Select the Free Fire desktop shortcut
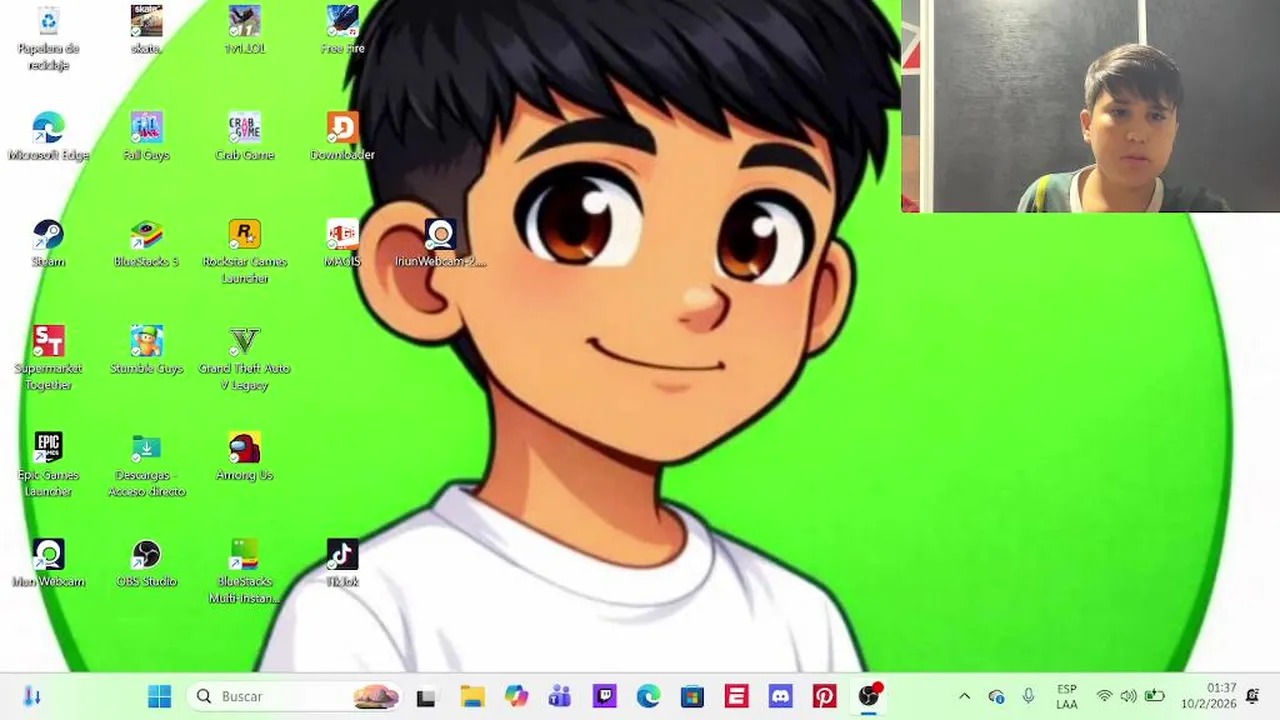1280x720 pixels. pyautogui.click(x=342, y=30)
